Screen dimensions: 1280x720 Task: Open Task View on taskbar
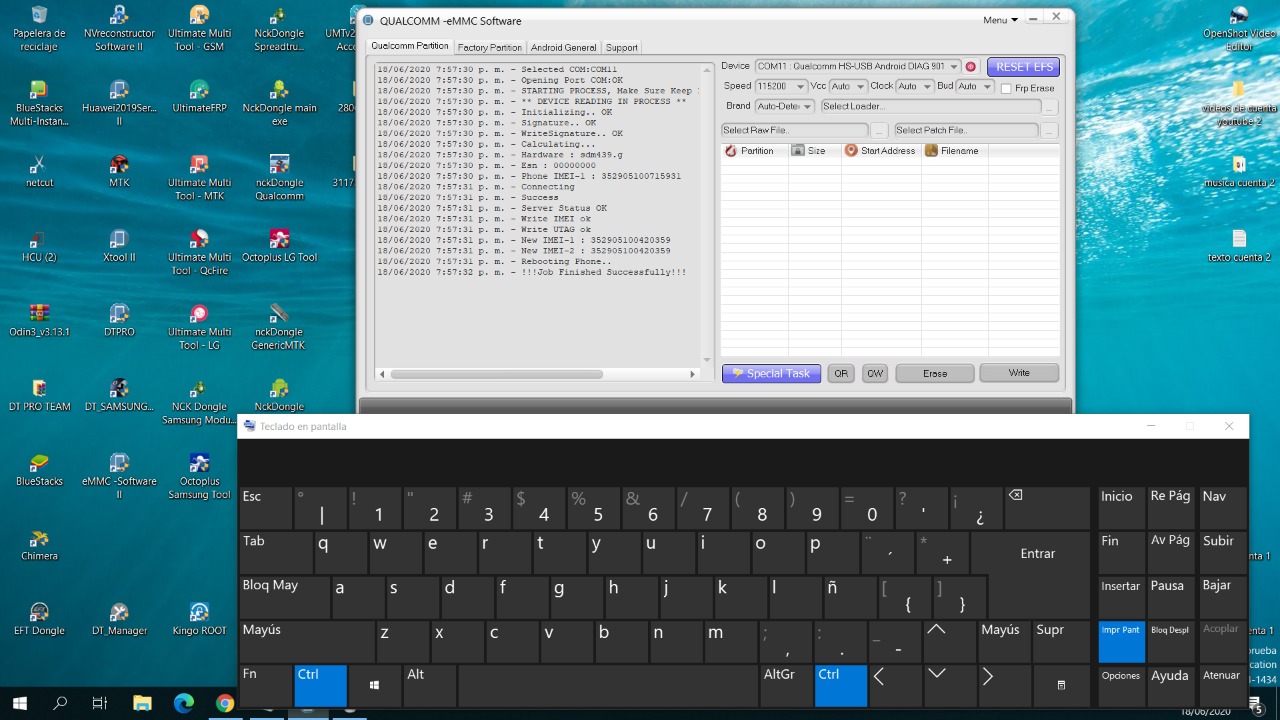99,704
